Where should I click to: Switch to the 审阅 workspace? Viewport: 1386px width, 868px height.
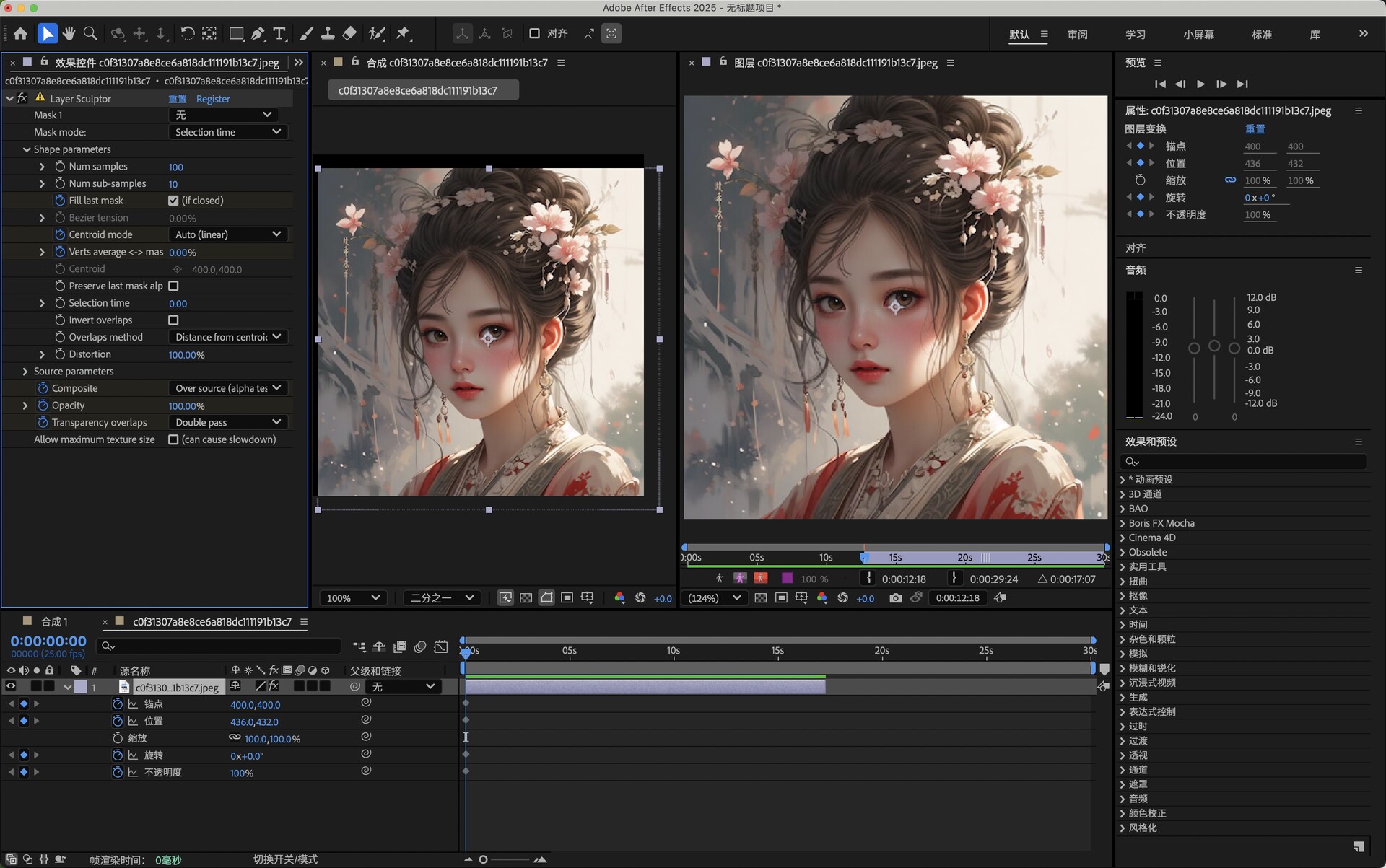point(1077,34)
